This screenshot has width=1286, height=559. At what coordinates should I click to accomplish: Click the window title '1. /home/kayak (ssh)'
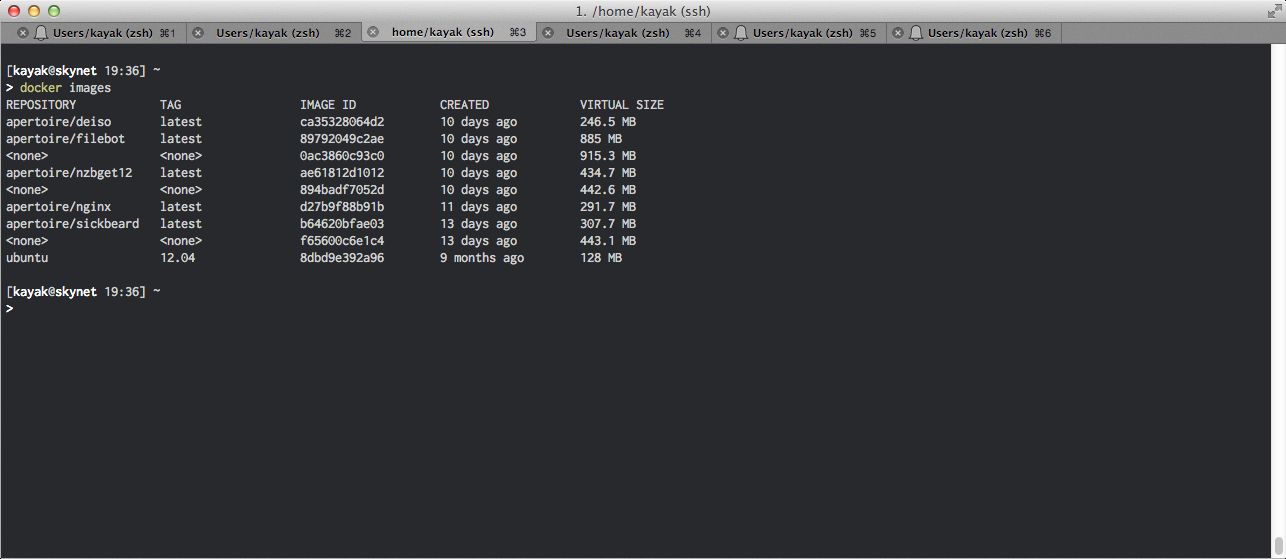(643, 11)
